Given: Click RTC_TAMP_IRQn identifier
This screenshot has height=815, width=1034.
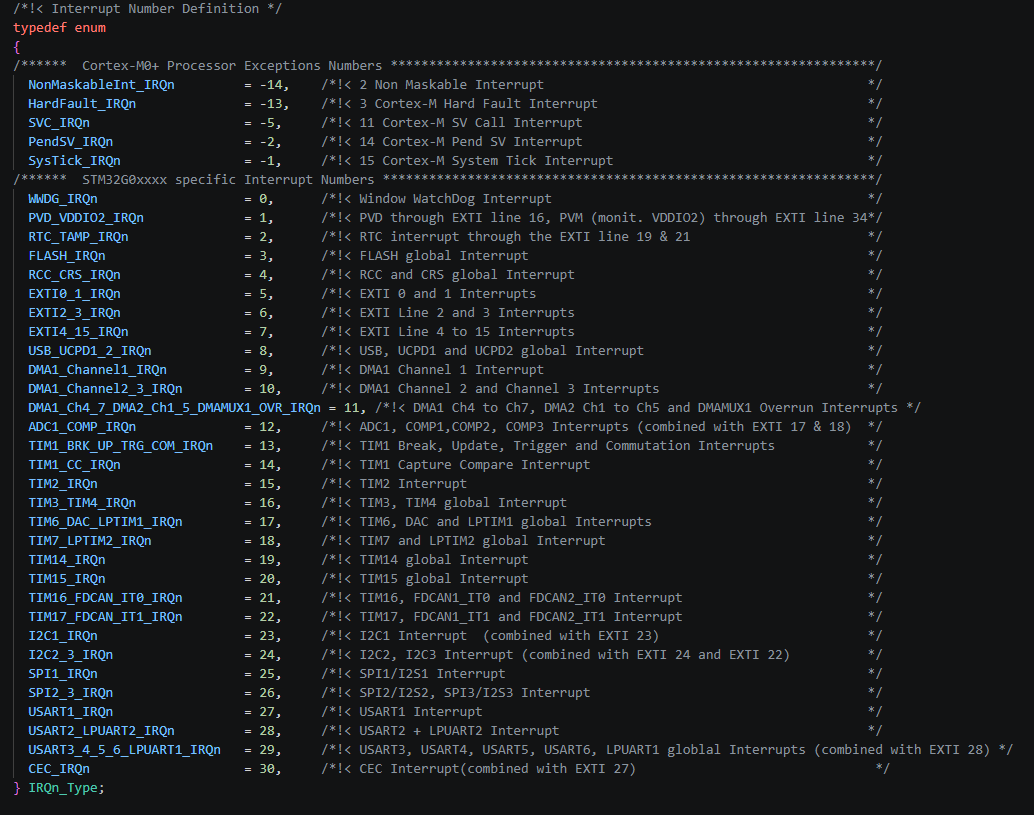Looking at the screenshot, I should click(78, 237).
